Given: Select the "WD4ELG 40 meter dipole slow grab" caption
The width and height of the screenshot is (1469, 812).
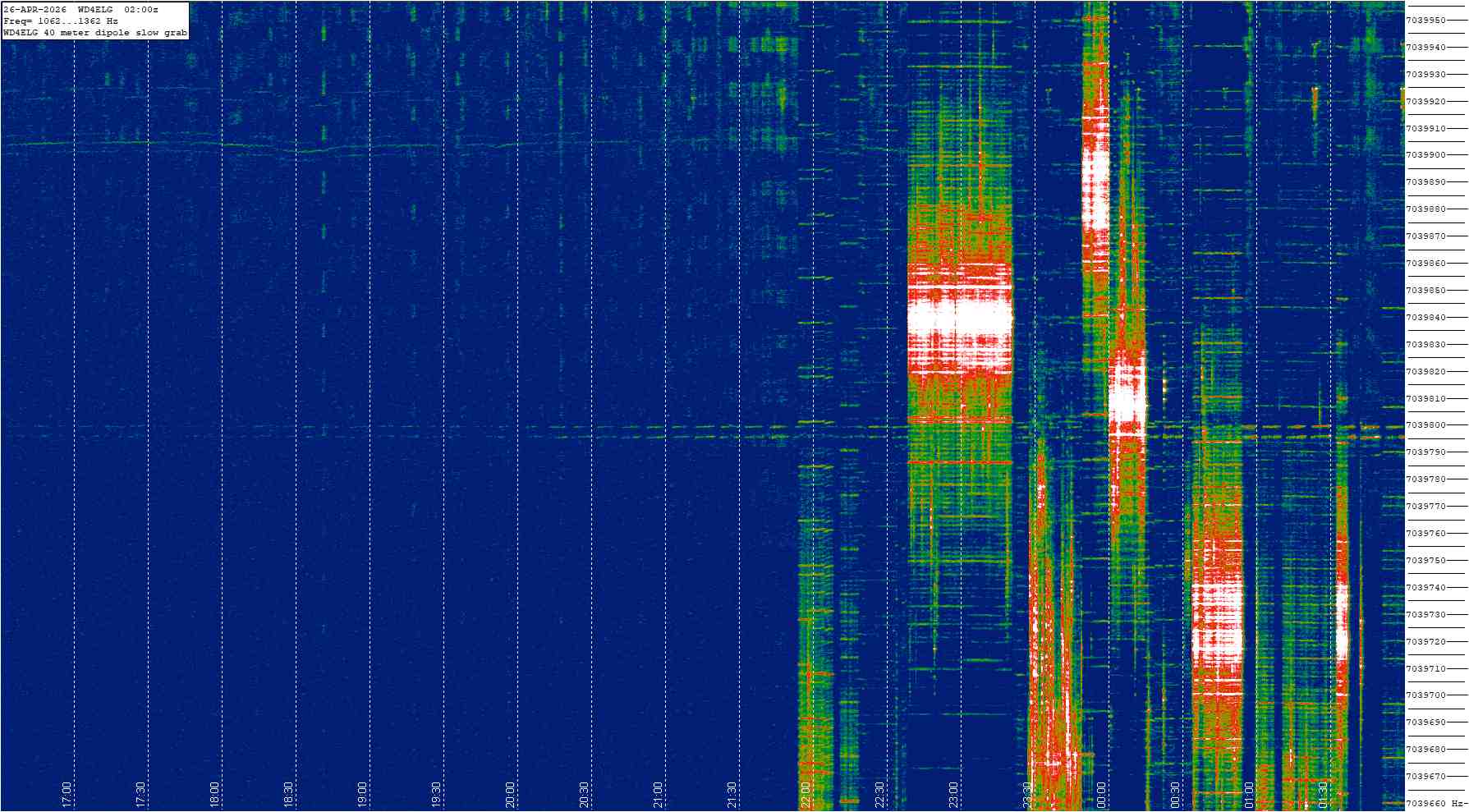Looking at the screenshot, I should [95, 33].
